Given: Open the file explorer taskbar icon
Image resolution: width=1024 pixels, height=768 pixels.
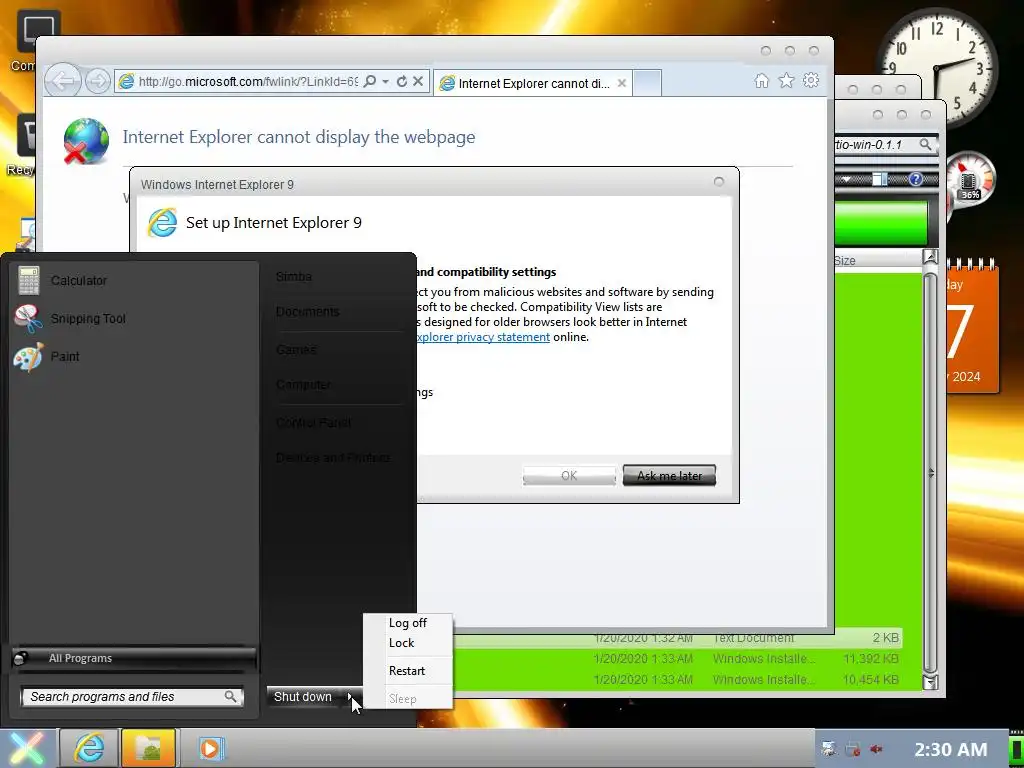Looking at the screenshot, I should pos(148,748).
